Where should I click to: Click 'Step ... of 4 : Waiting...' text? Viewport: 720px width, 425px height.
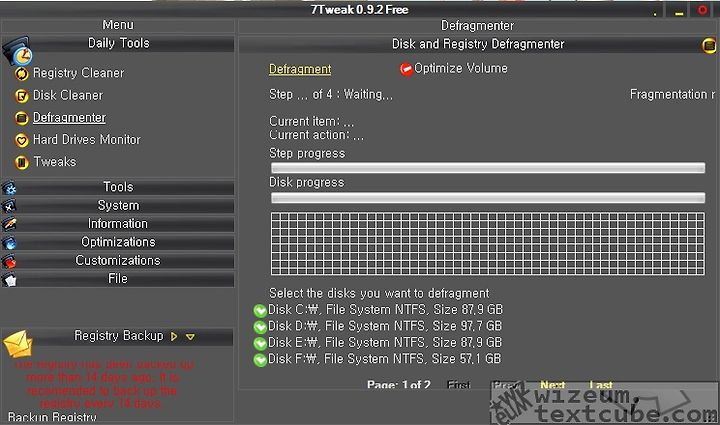click(x=331, y=95)
